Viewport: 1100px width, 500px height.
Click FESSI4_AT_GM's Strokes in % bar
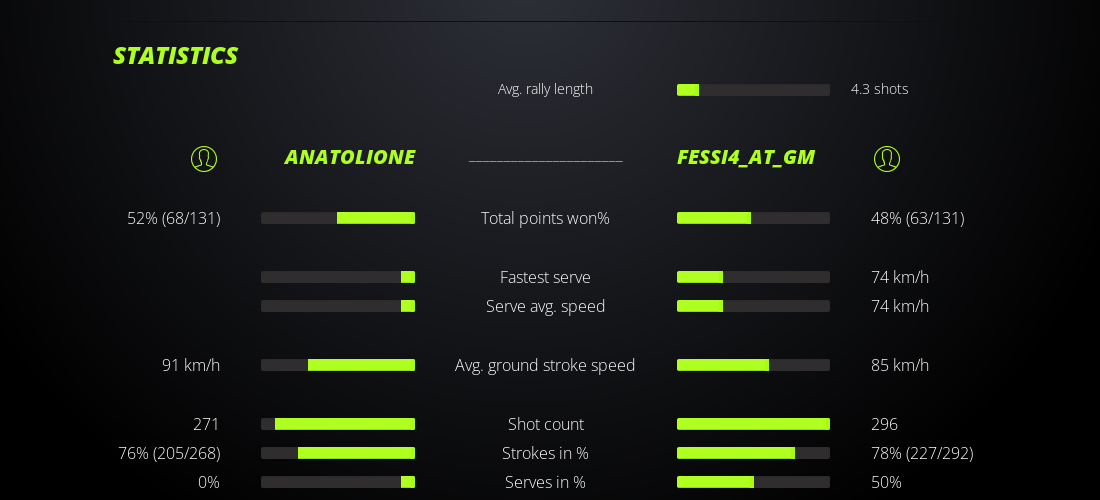pyautogui.click(x=753, y=453)
